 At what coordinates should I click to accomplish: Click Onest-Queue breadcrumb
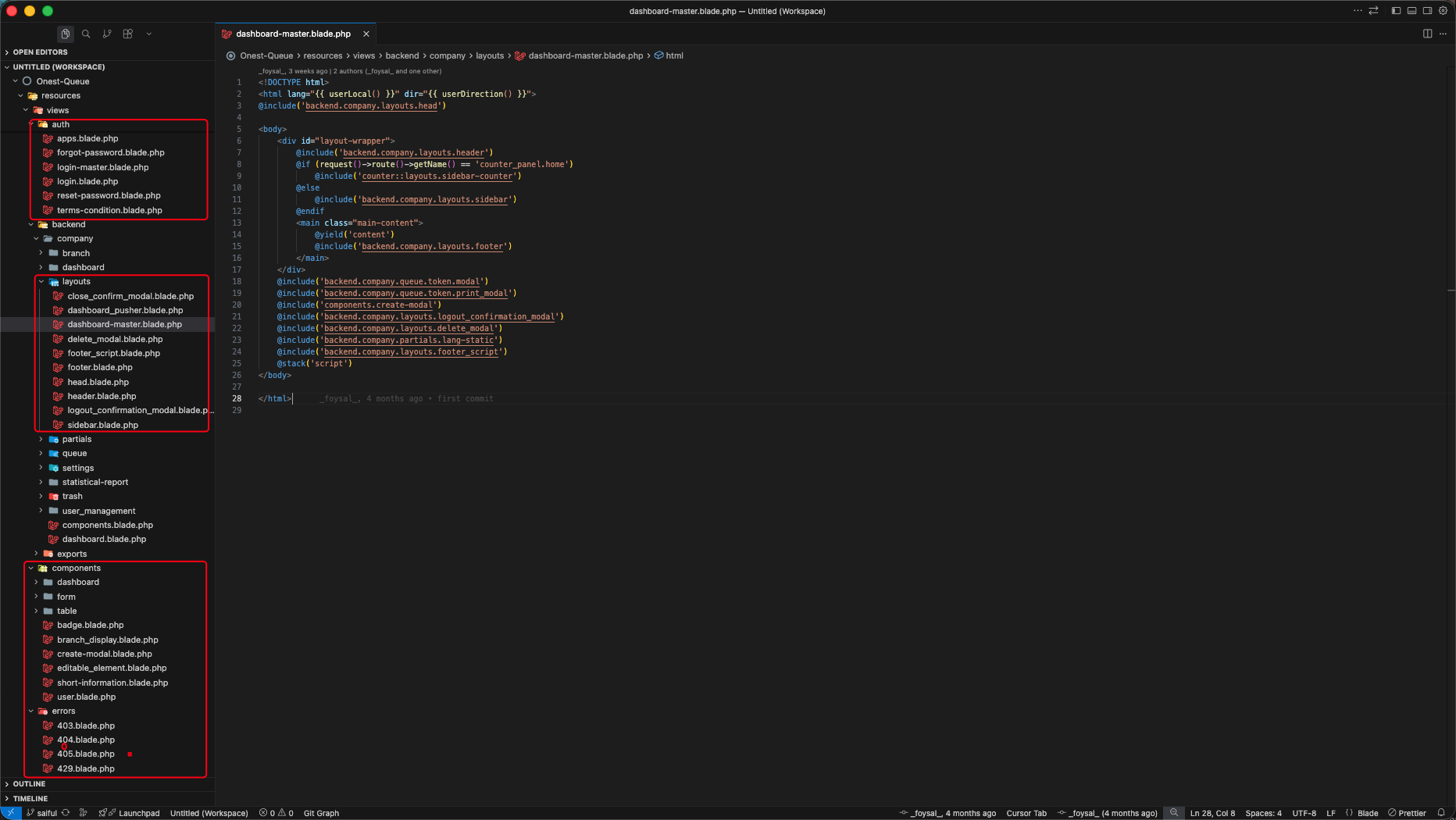click(x=266, y=55)
